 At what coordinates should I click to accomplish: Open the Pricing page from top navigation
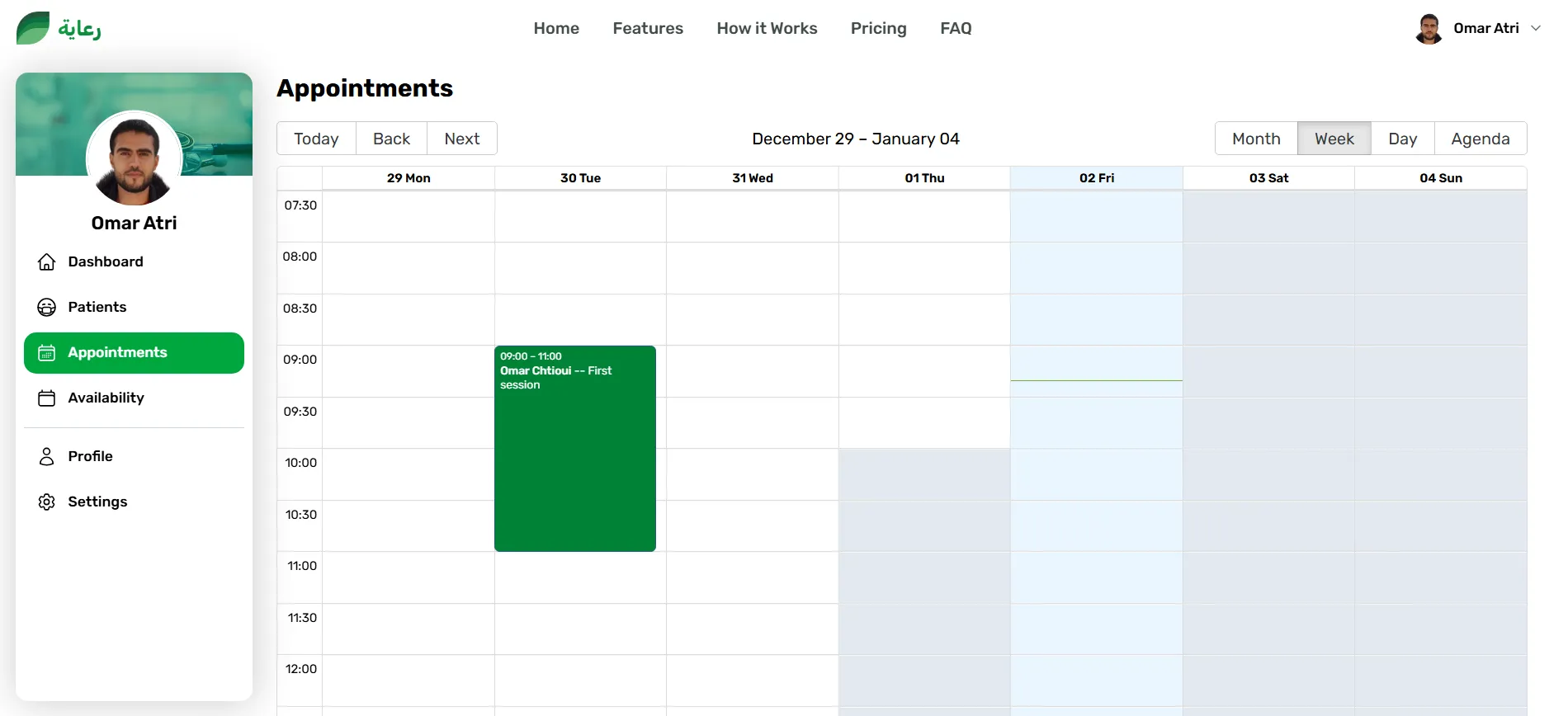pyautogui.click(x=878, y=28)
